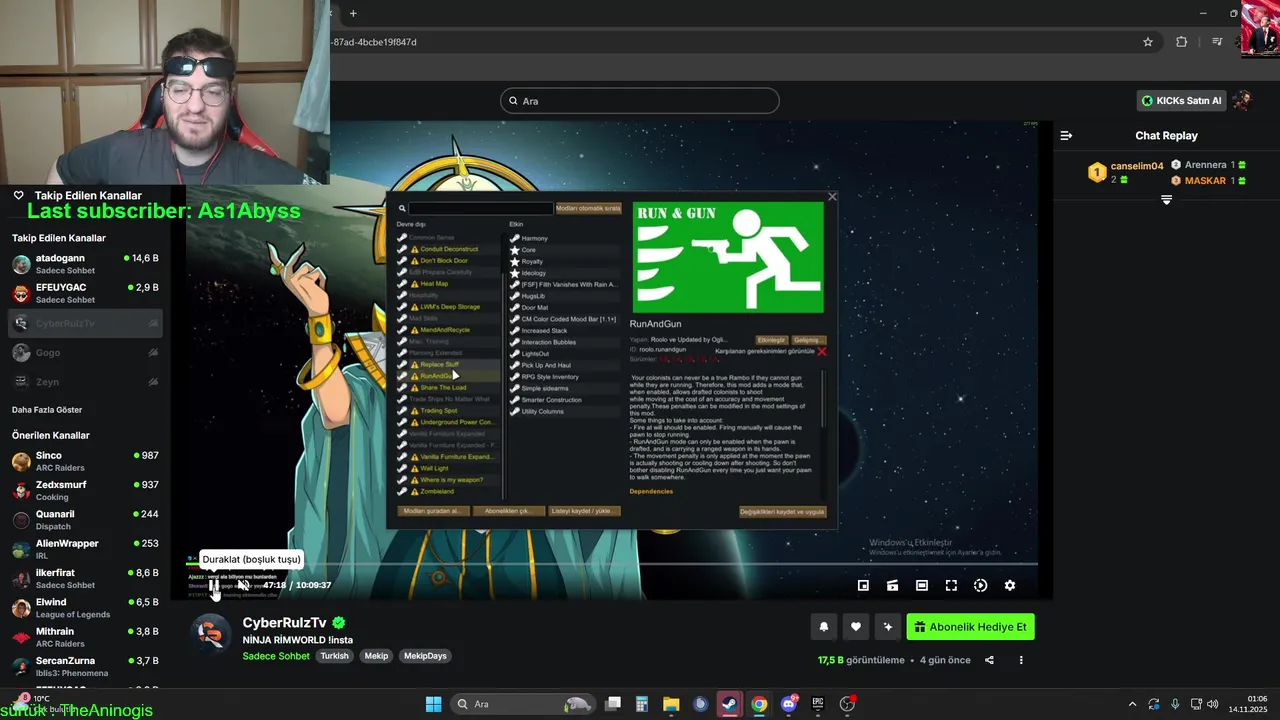Open OBS Studio from the taskbar
This screenshot has width=1280, height=720.
(847, 704)
